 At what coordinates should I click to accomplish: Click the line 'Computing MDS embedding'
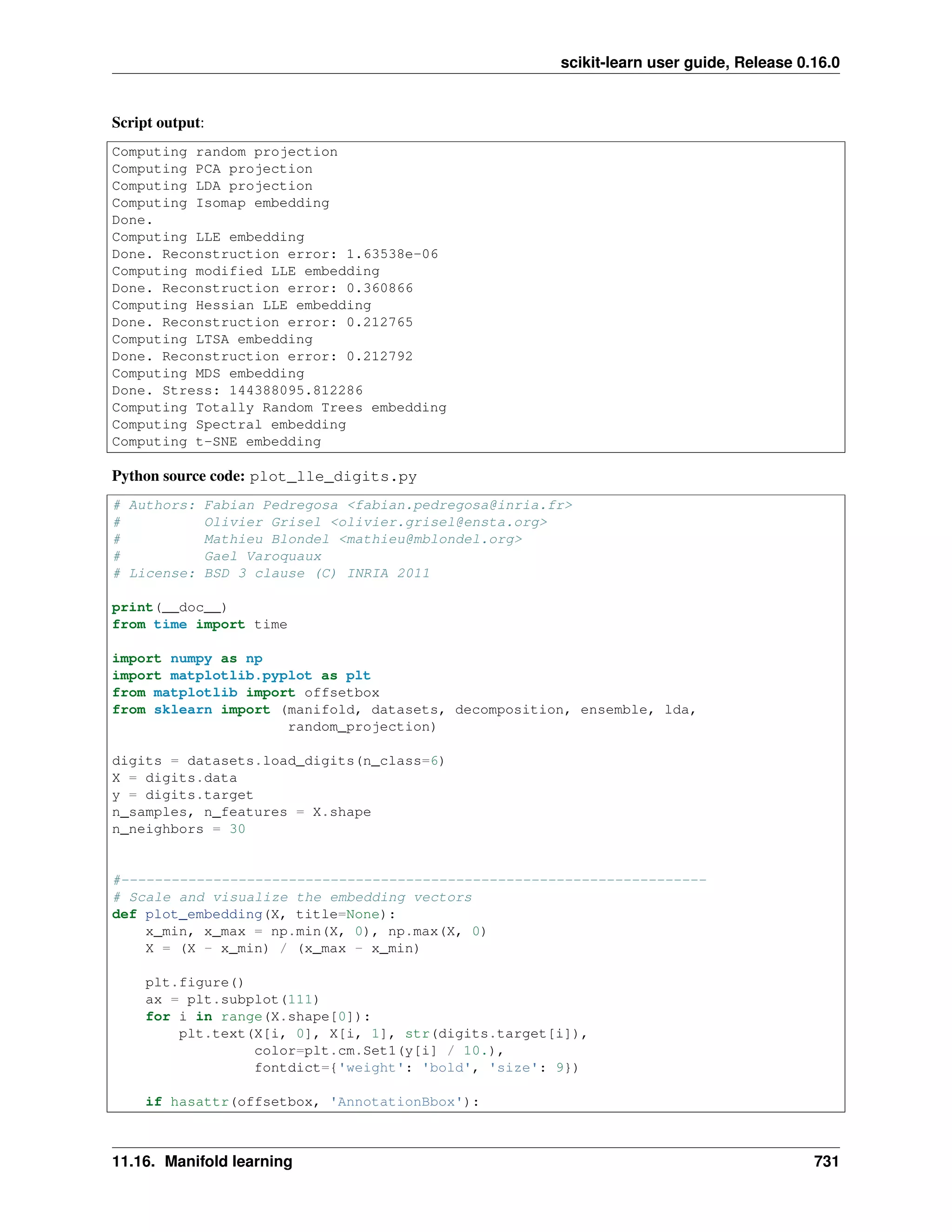(x=208, y=373)
